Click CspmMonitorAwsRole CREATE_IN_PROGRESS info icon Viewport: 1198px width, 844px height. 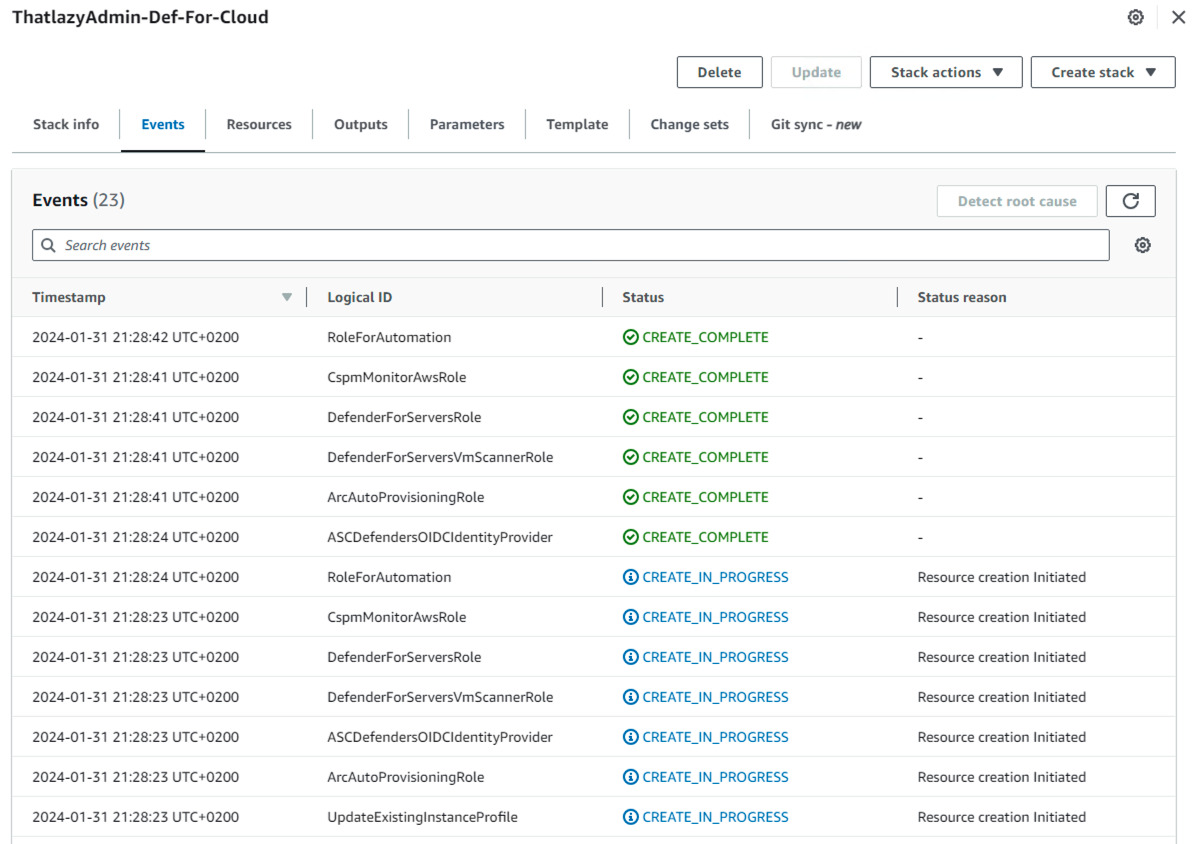(630, 617)
